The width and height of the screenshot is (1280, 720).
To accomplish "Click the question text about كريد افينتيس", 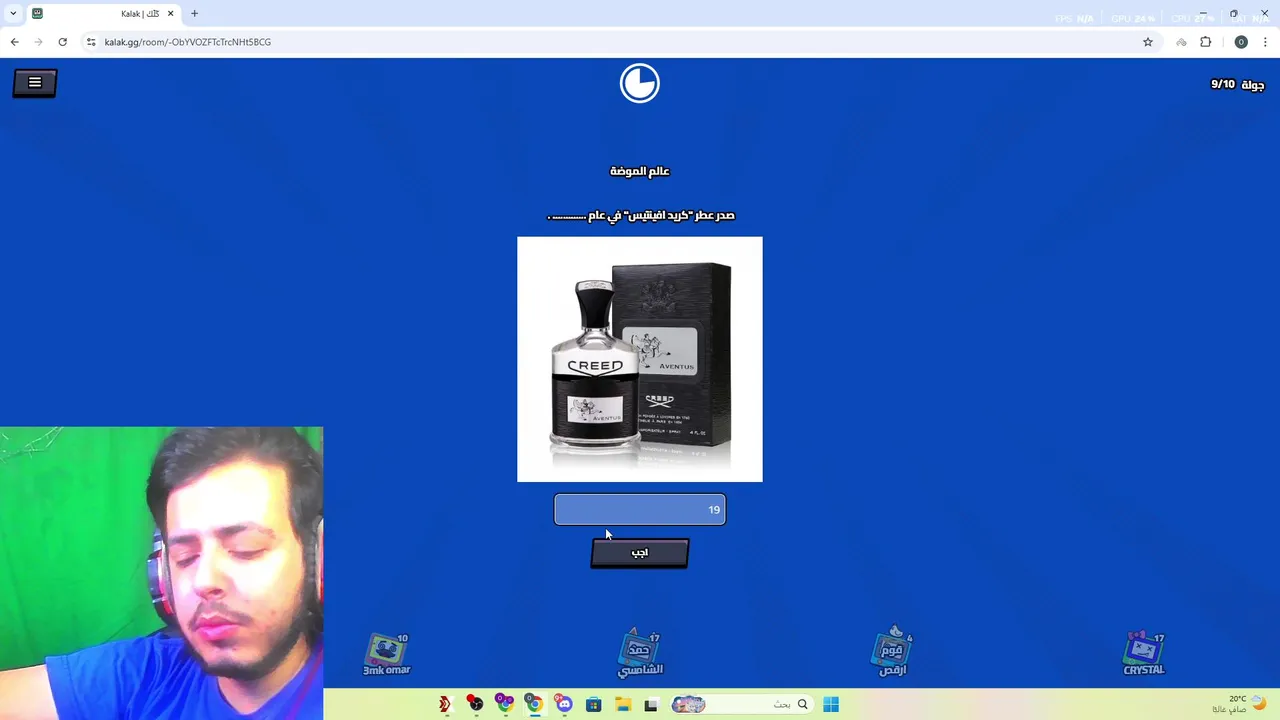I will [x=641, y=215].
